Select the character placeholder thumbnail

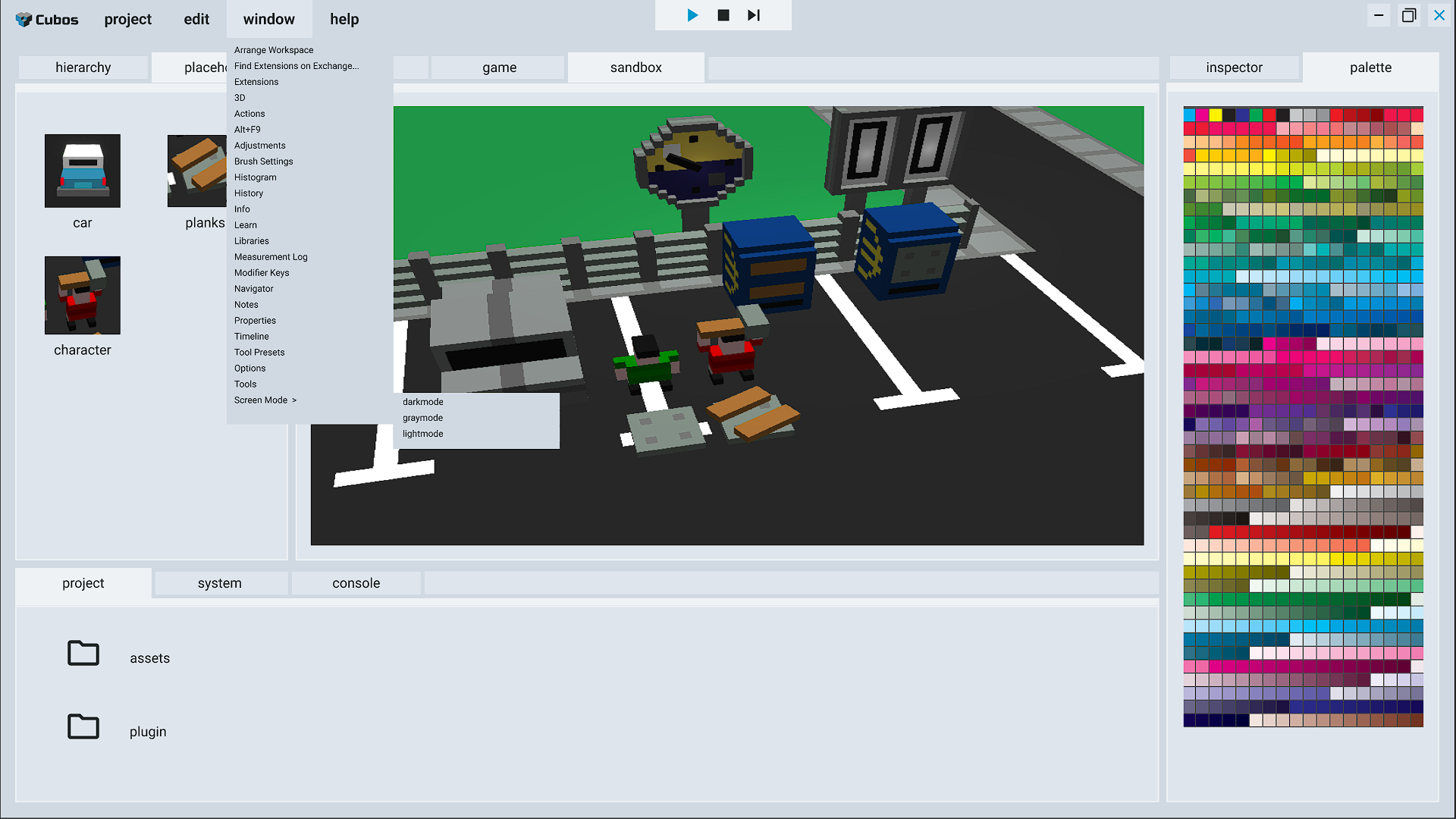[x=83, y=295]
